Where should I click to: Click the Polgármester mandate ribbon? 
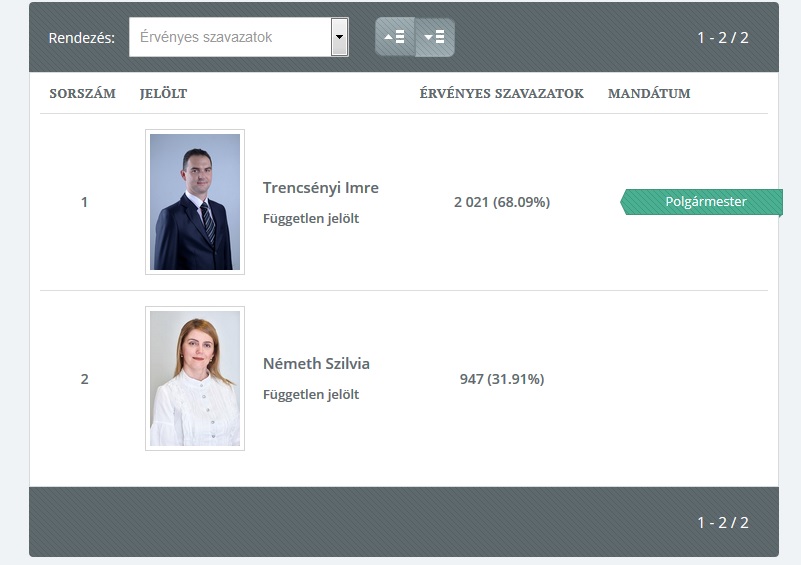[701, 202]
